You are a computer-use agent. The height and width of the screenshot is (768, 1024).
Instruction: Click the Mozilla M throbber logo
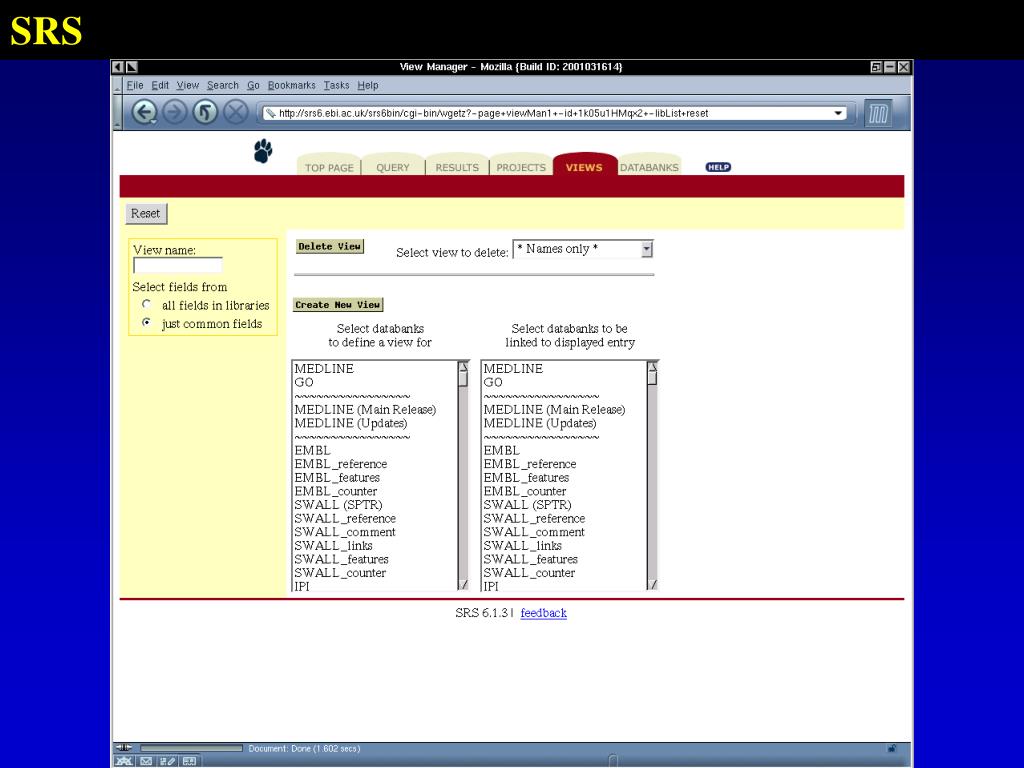click(878, 114)
